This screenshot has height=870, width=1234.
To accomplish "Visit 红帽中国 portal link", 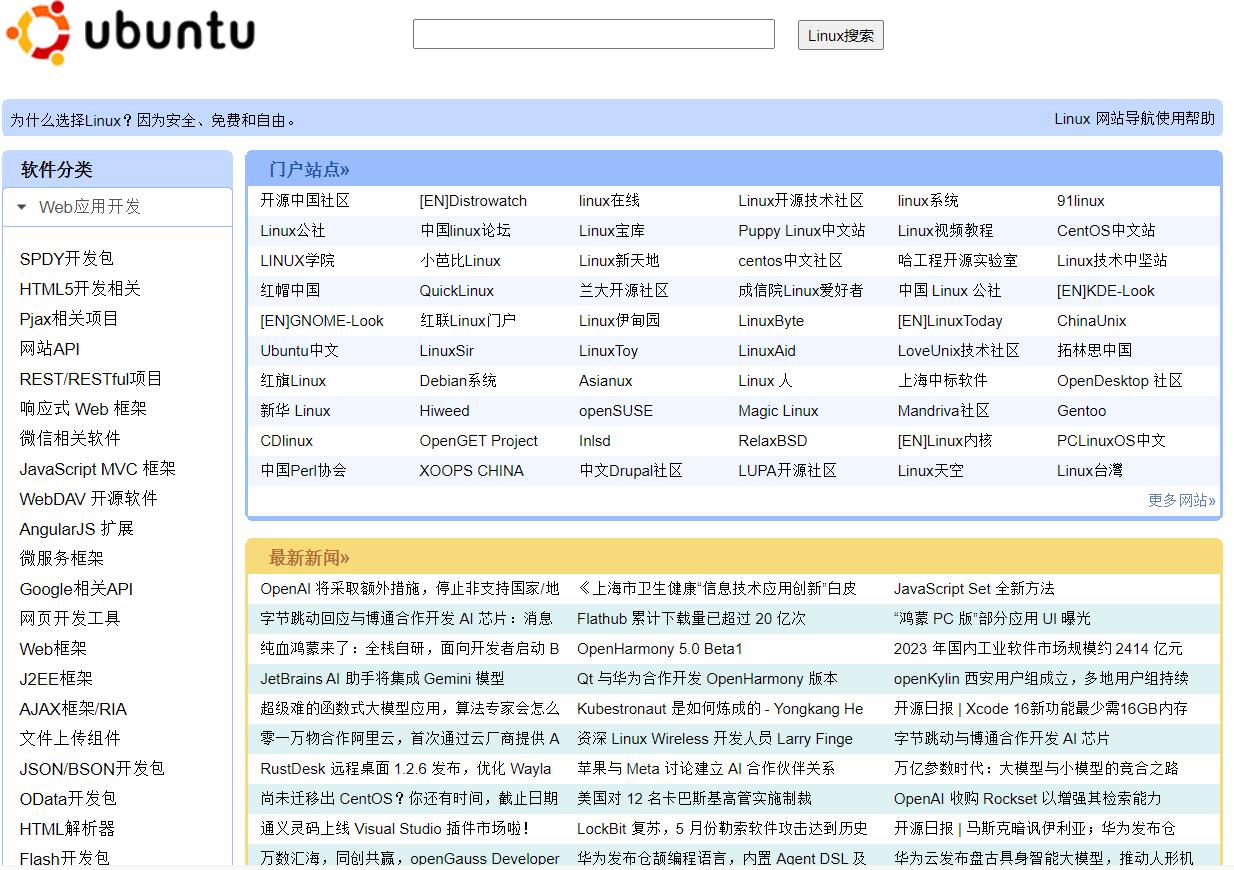I will [290, 291].
